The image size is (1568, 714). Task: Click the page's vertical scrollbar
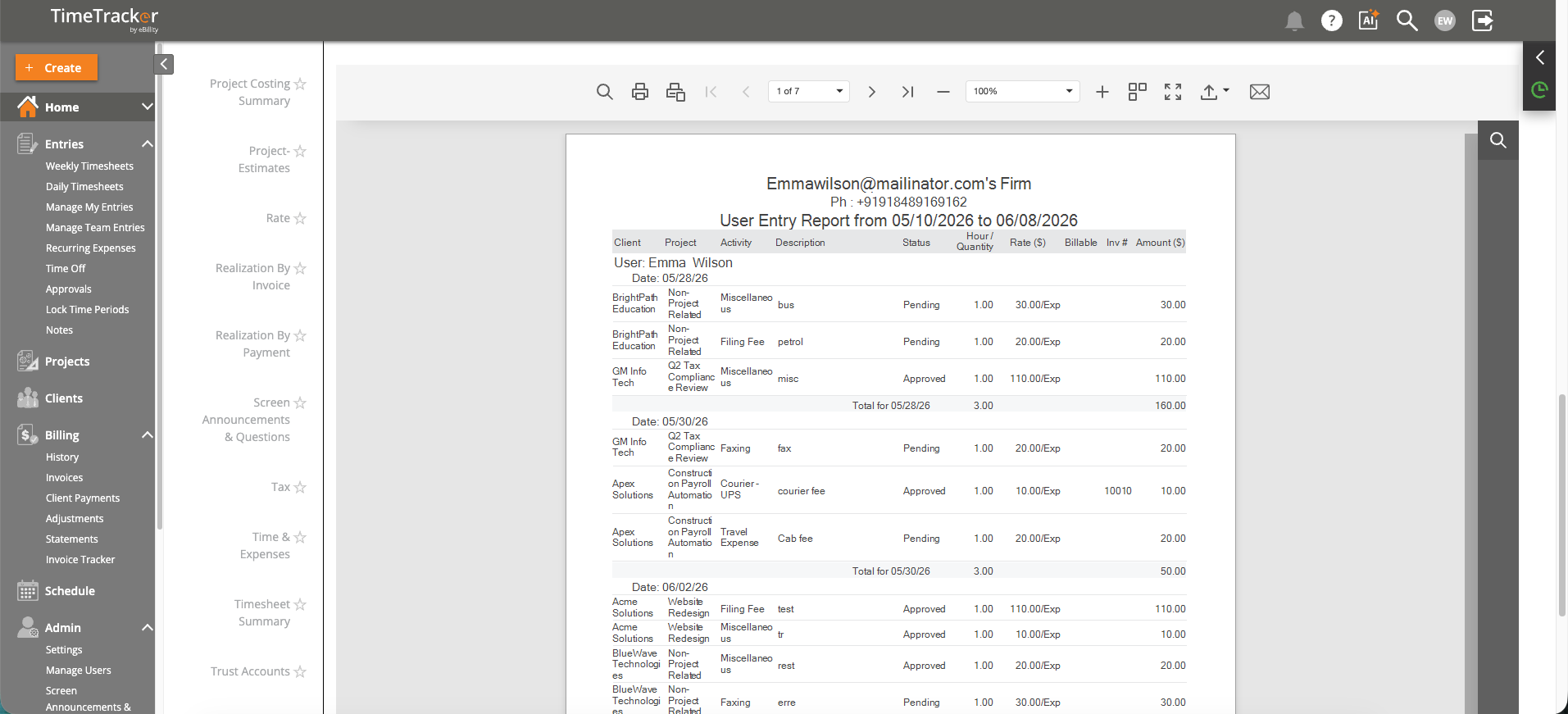click(x=1562, y=504)
